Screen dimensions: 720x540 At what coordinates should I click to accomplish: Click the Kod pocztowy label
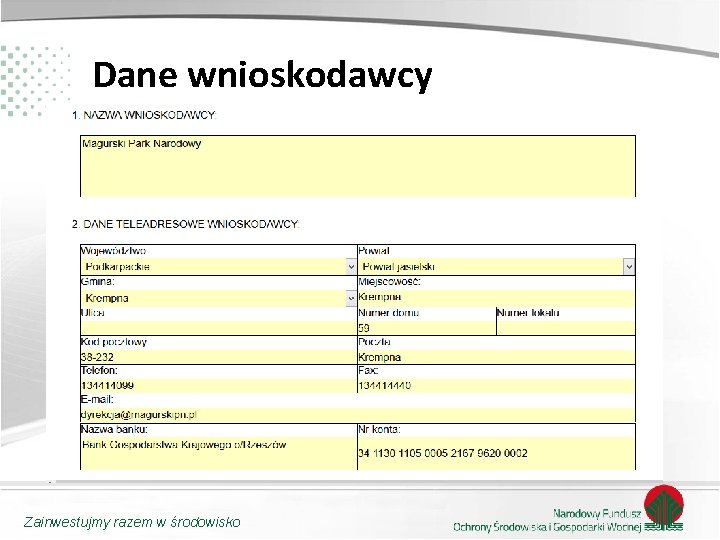[113, 342]
